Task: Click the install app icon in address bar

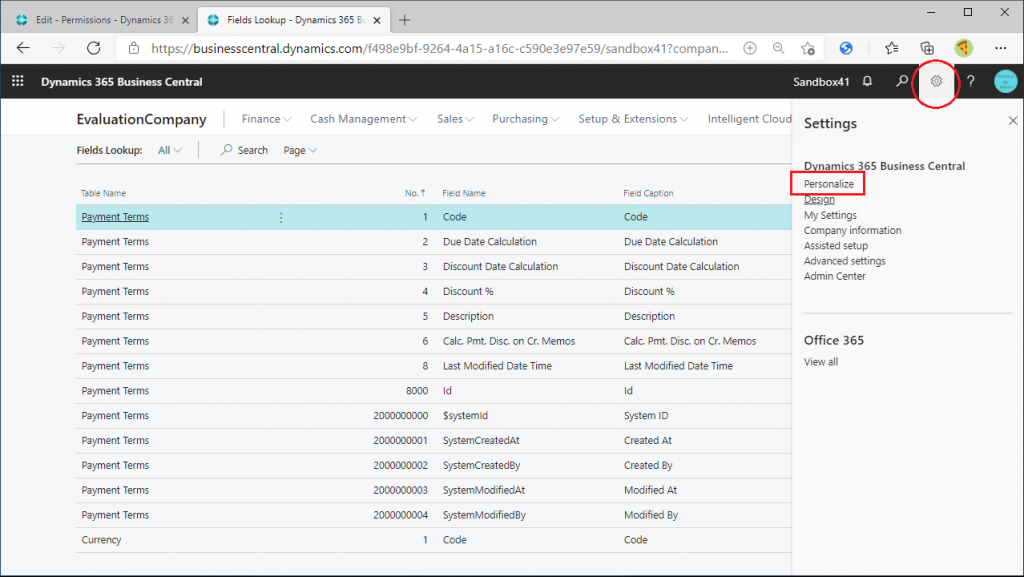Action: (750, 48)
